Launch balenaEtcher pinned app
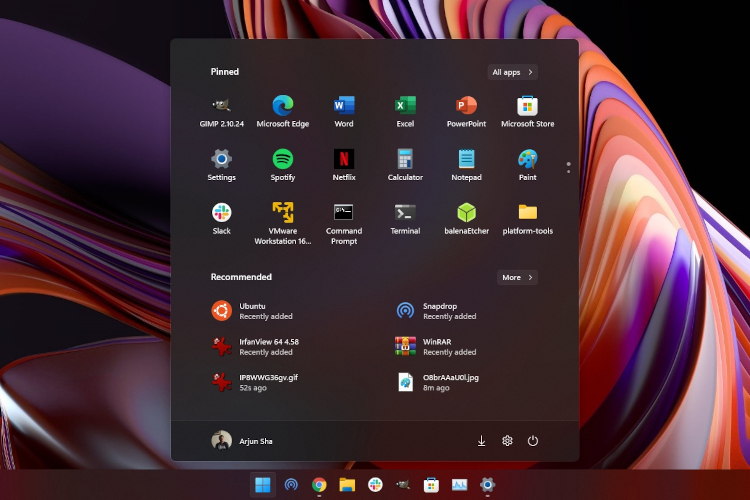This screenshot has width=750, height=500. click(x=466, y=219)
